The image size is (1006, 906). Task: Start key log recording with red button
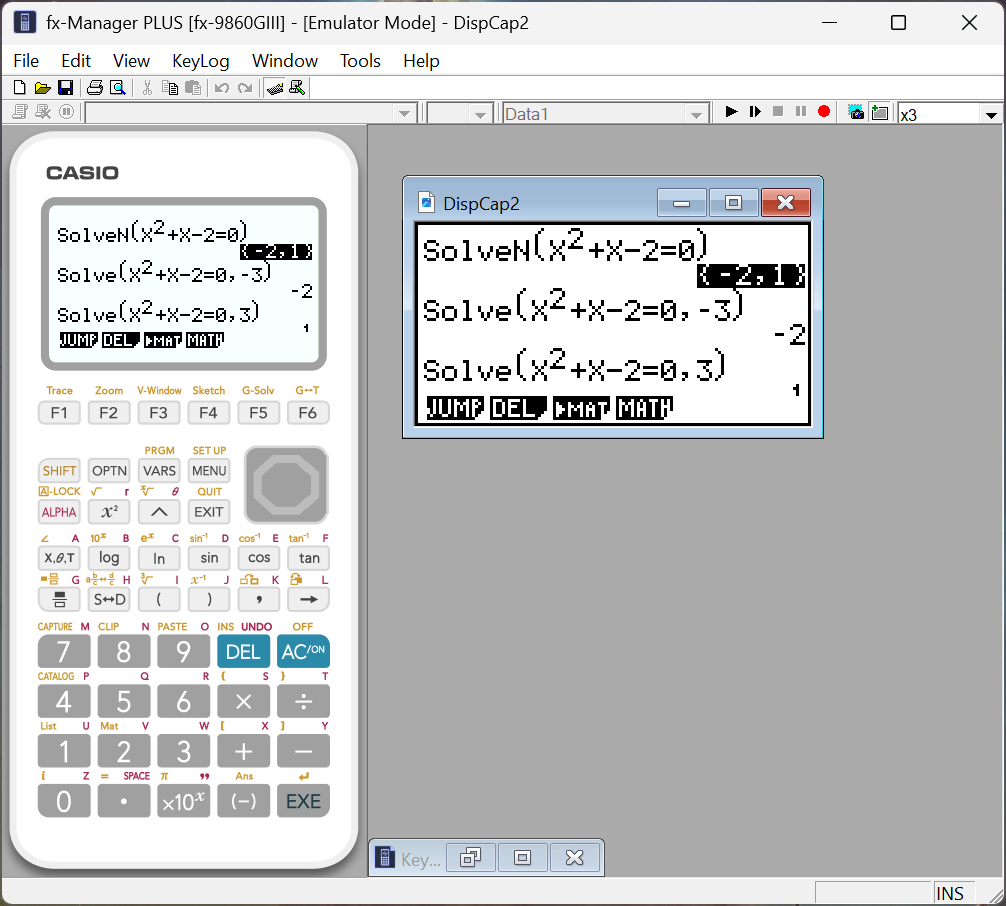(824, 112)
